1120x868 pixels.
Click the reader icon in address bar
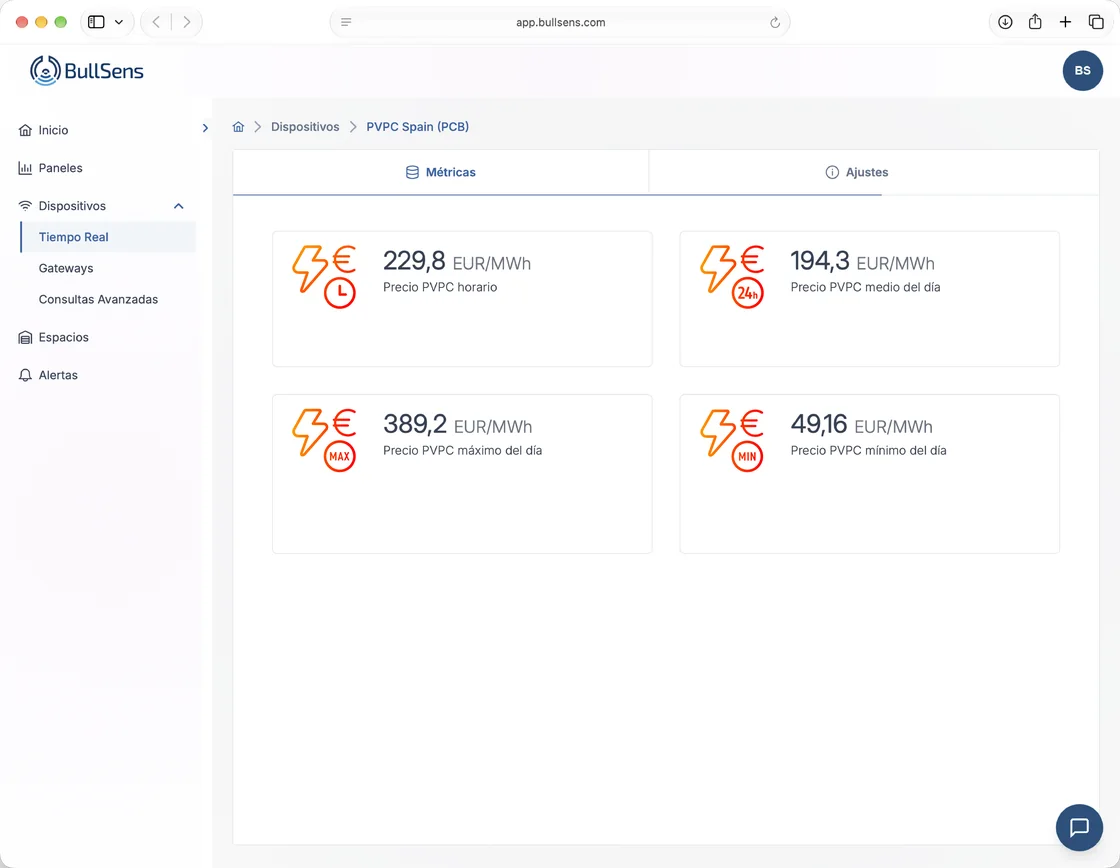346,22
